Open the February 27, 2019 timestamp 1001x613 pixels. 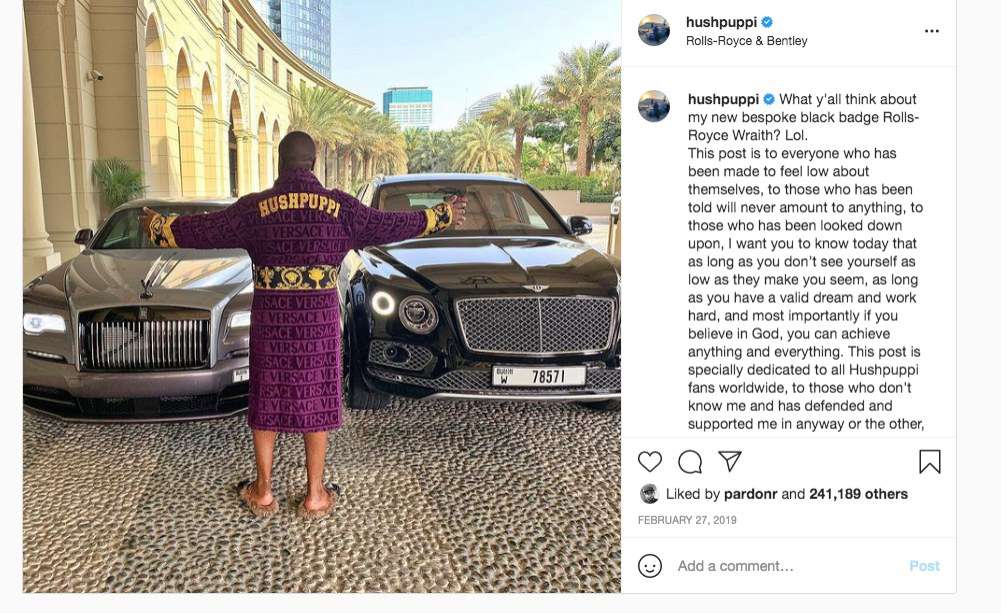pyautogui.click(x=687, y=520)
